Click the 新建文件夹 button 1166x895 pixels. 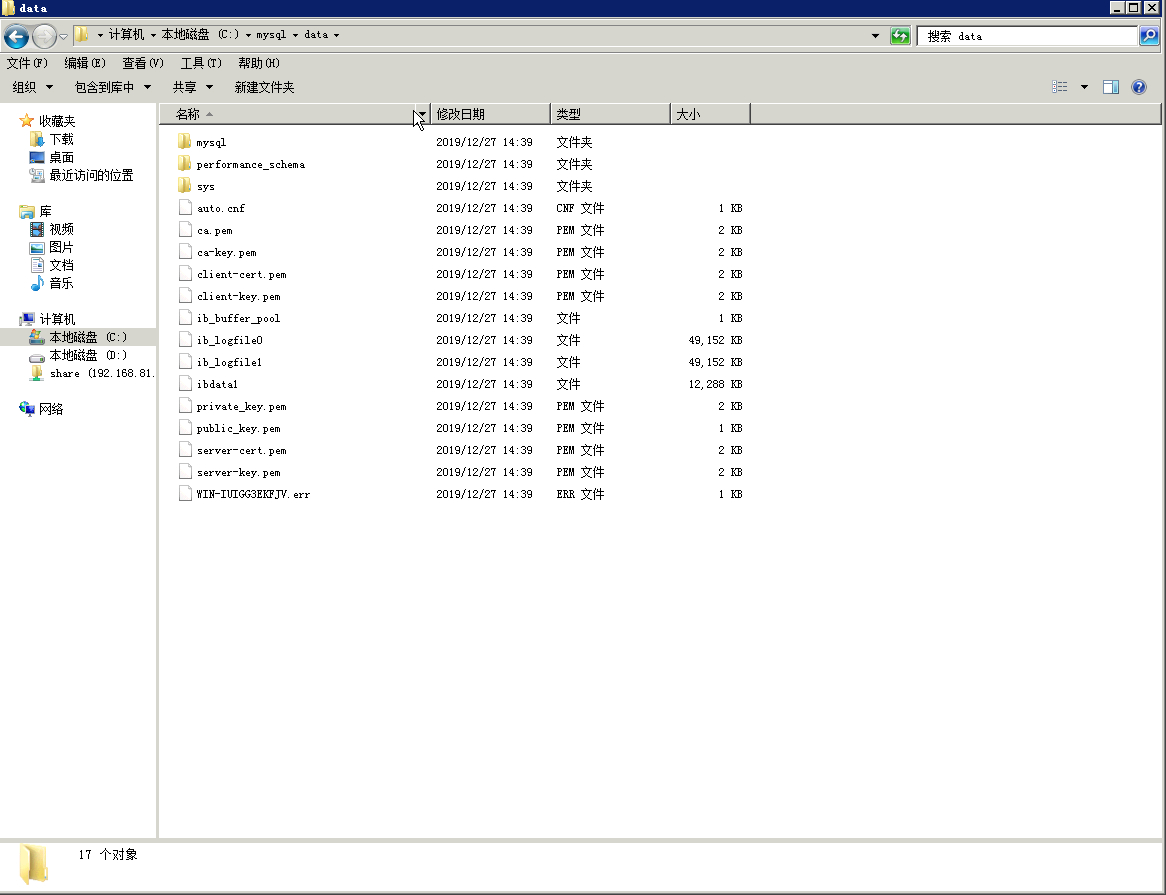pos(264,87)
